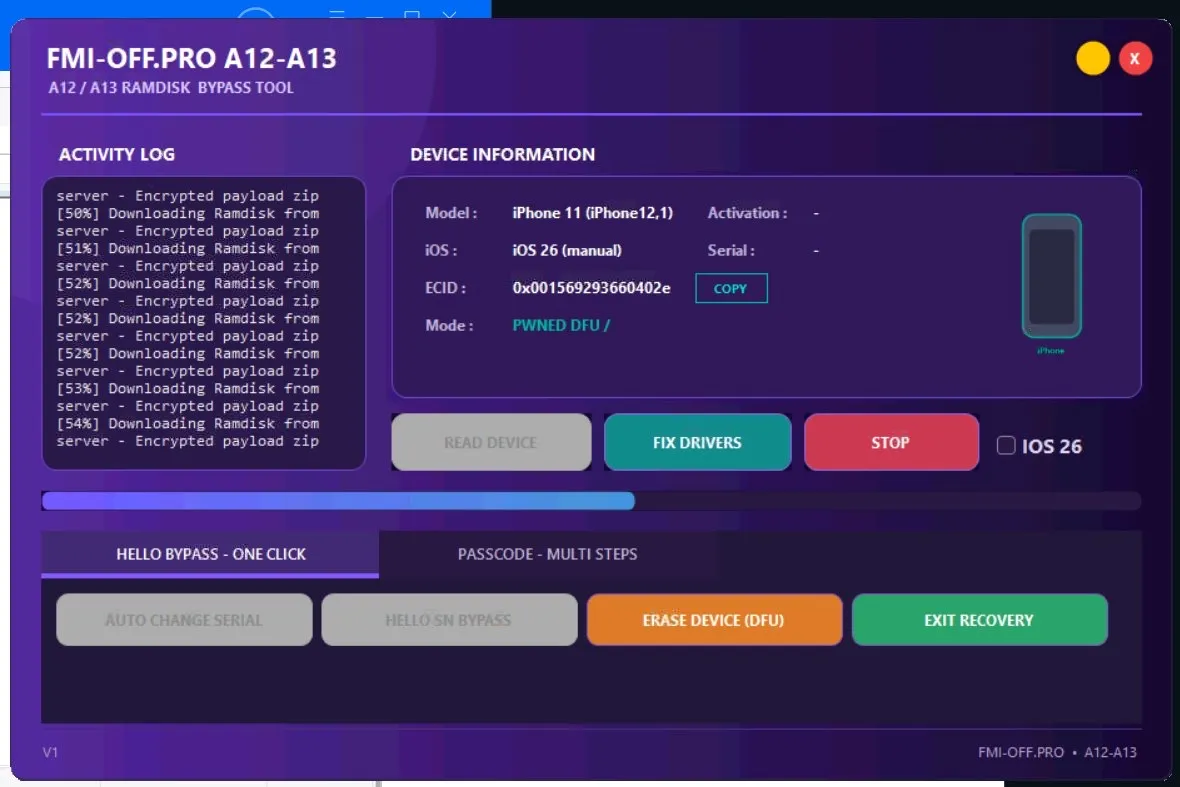Click the [54%] Downloading Ramdisk log line

point(187,424)
